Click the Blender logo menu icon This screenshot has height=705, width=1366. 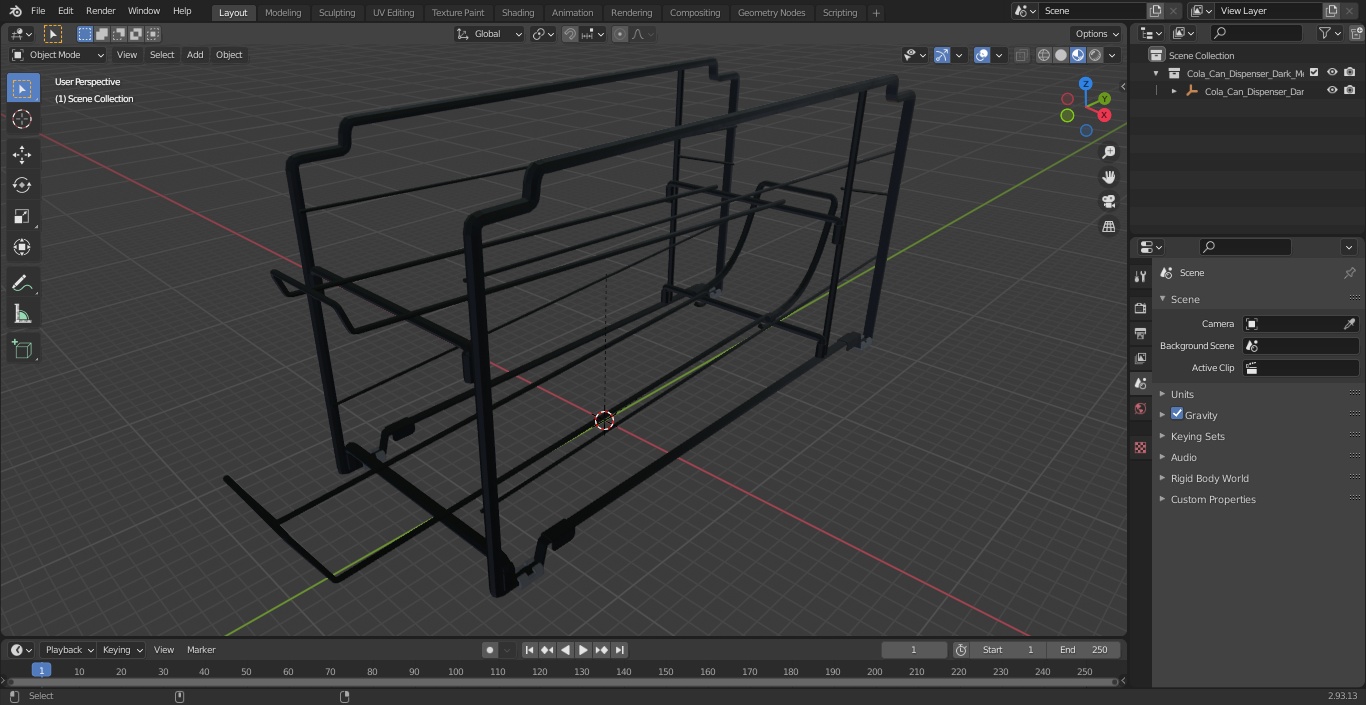(15, 11)
